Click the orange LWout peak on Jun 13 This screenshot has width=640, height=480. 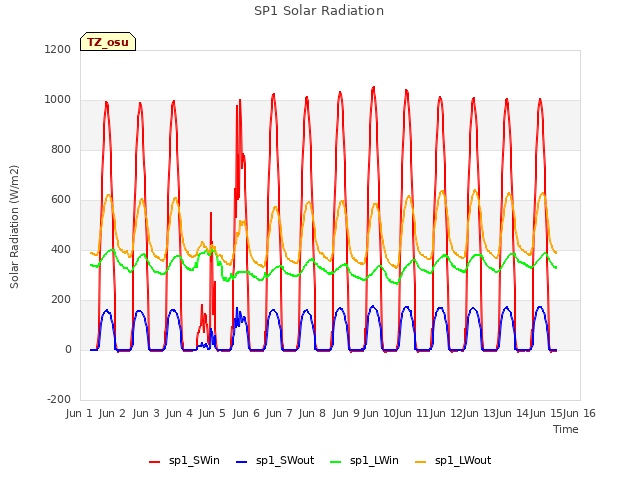tap(475, 191)
